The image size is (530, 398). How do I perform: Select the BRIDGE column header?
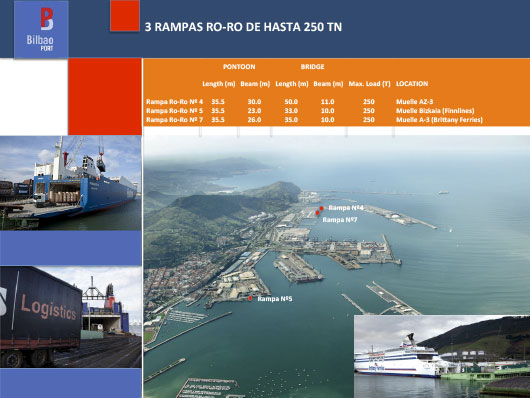point(312,67)
